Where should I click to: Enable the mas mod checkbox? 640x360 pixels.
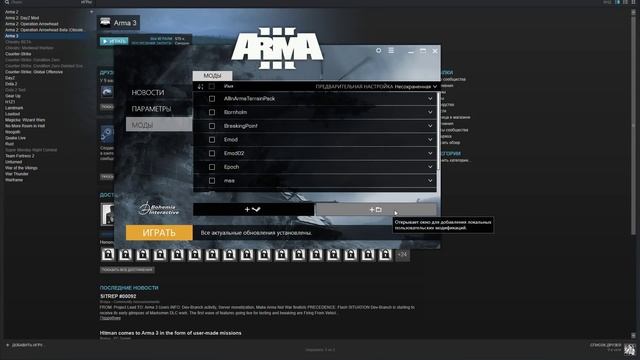pyautogui.click(x=212, y=181)
